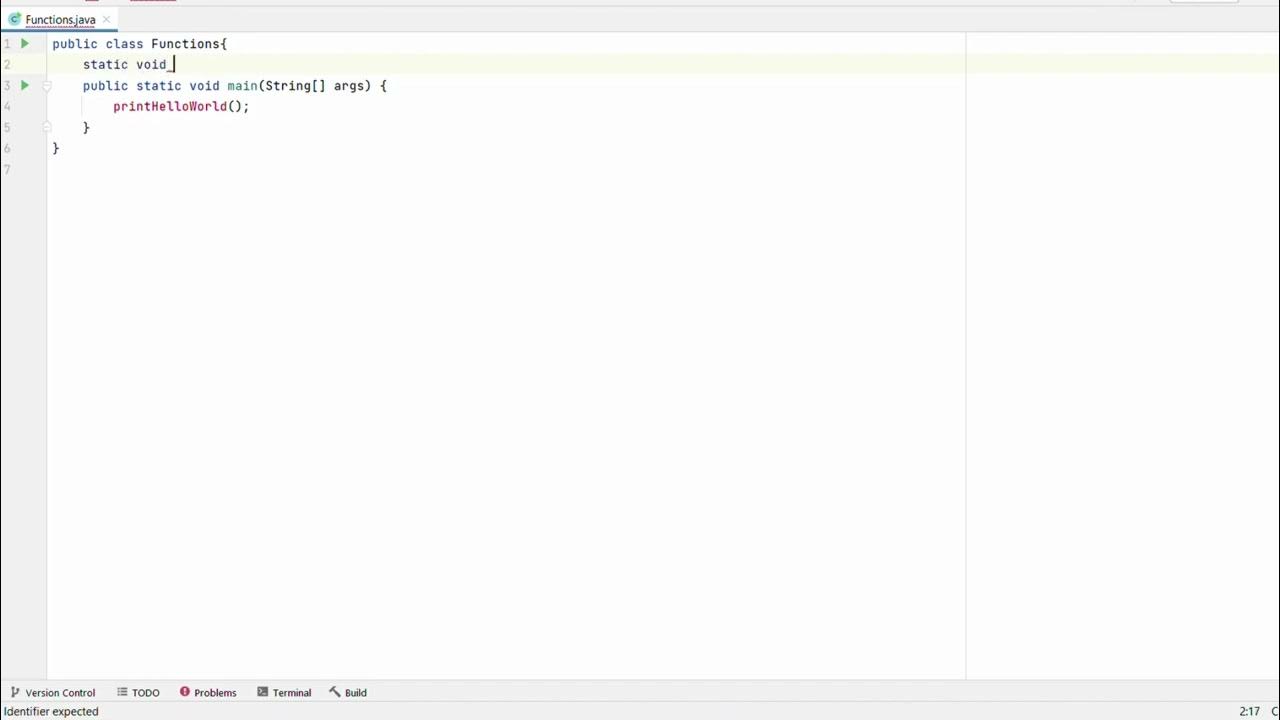Click the closing brace on line 6
This screenshot has height=720, width=1280.
coord(56,148)
